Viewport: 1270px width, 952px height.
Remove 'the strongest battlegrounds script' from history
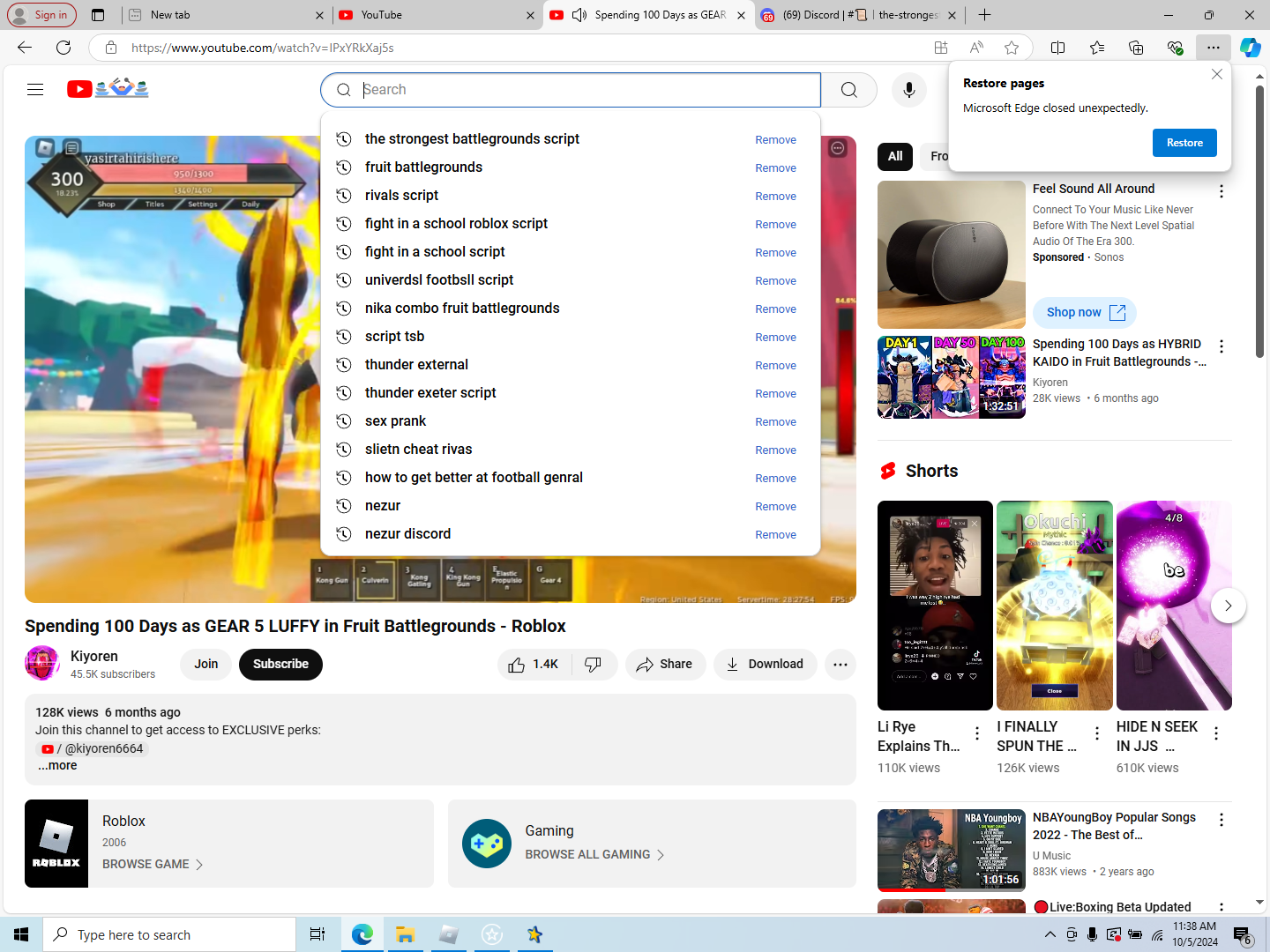(775, 140)
